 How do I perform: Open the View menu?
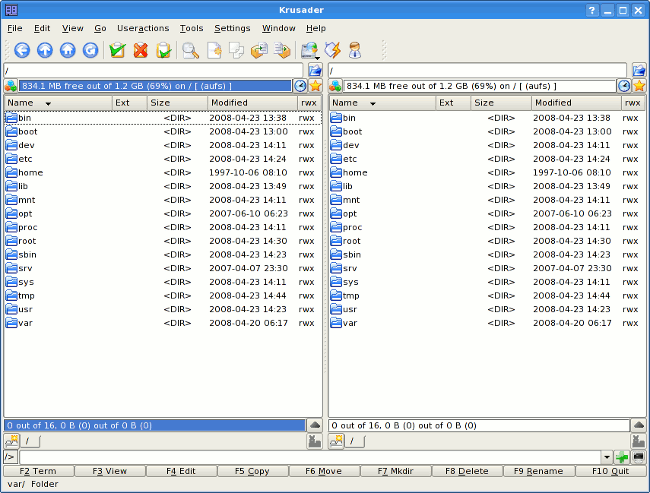coord(73,28)
